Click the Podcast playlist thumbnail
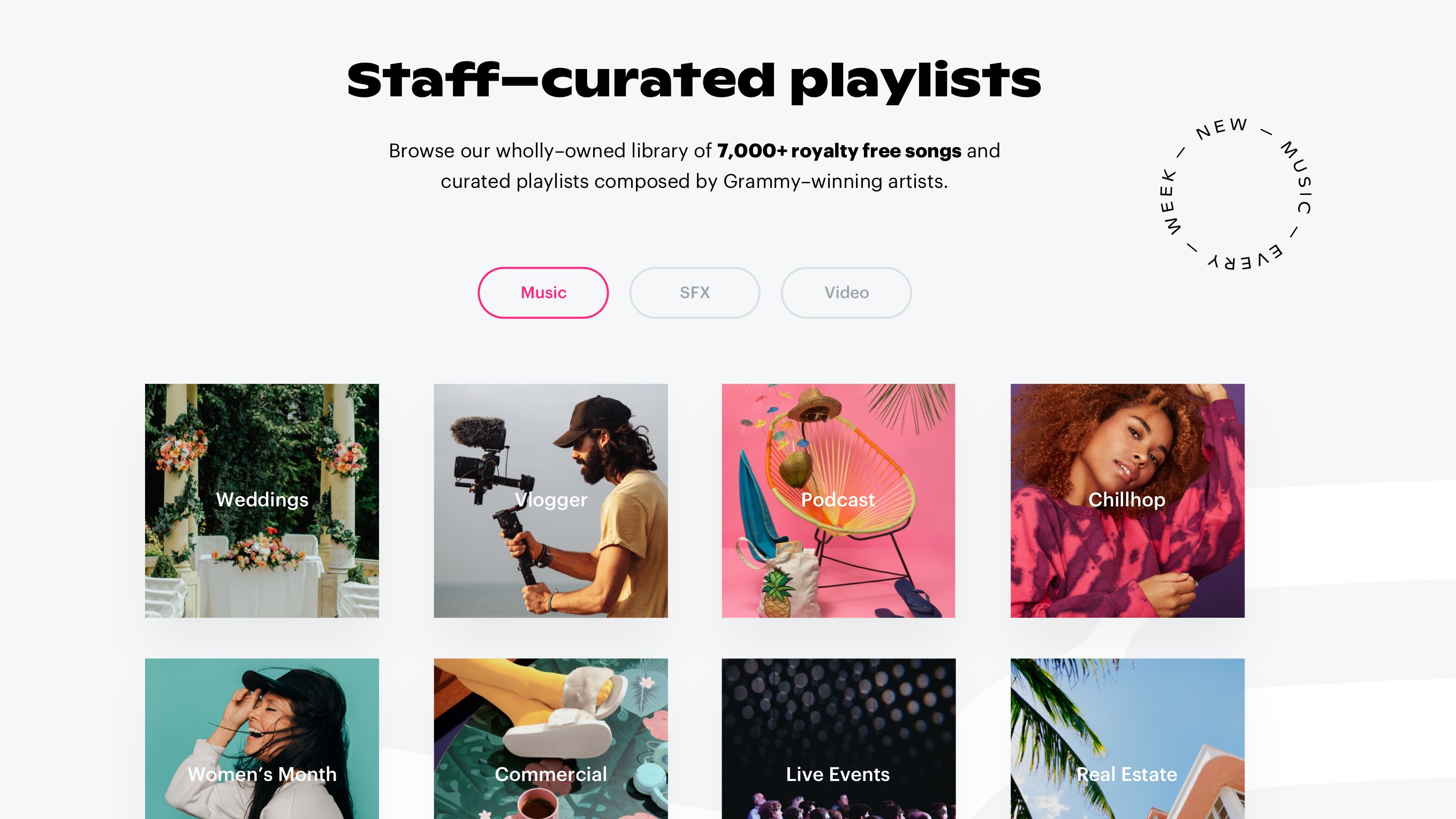 [x=838, y=500]
